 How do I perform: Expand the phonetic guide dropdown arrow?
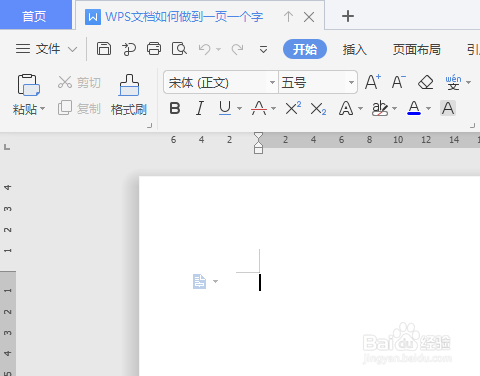point(468,82)
